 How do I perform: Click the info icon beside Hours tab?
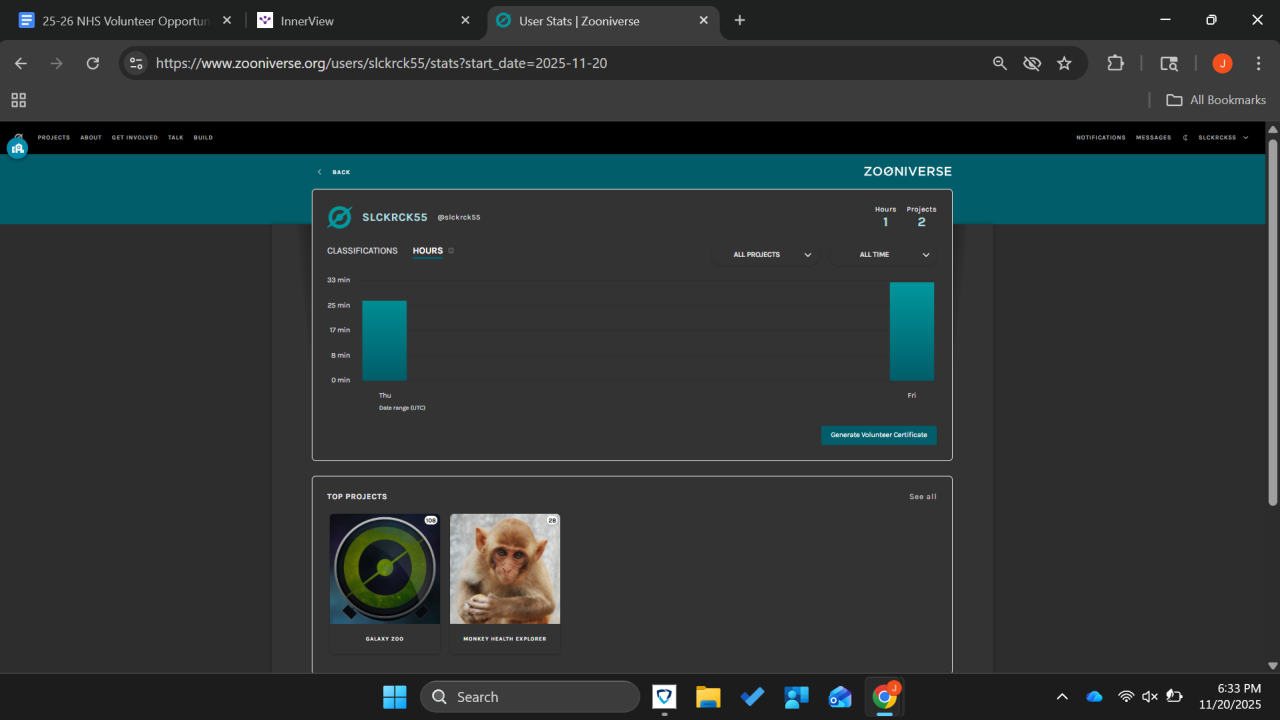click(451, 251)
